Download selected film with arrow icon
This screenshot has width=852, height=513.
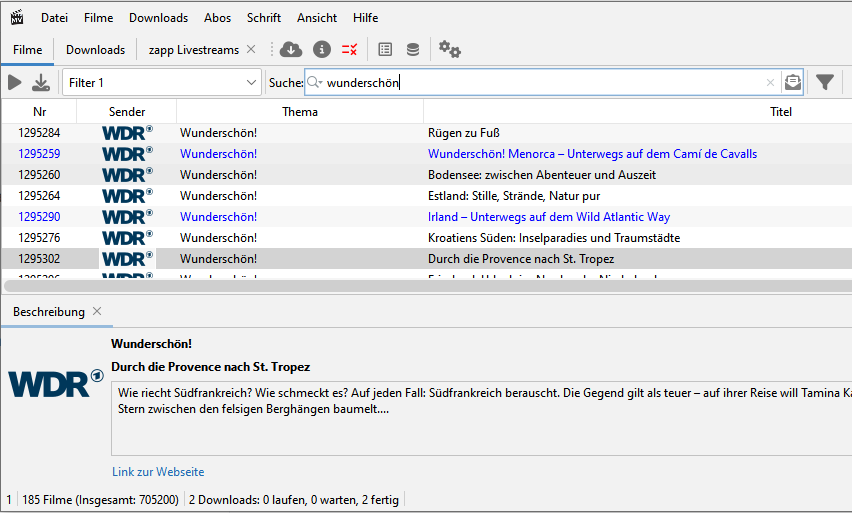click(41, 83)
